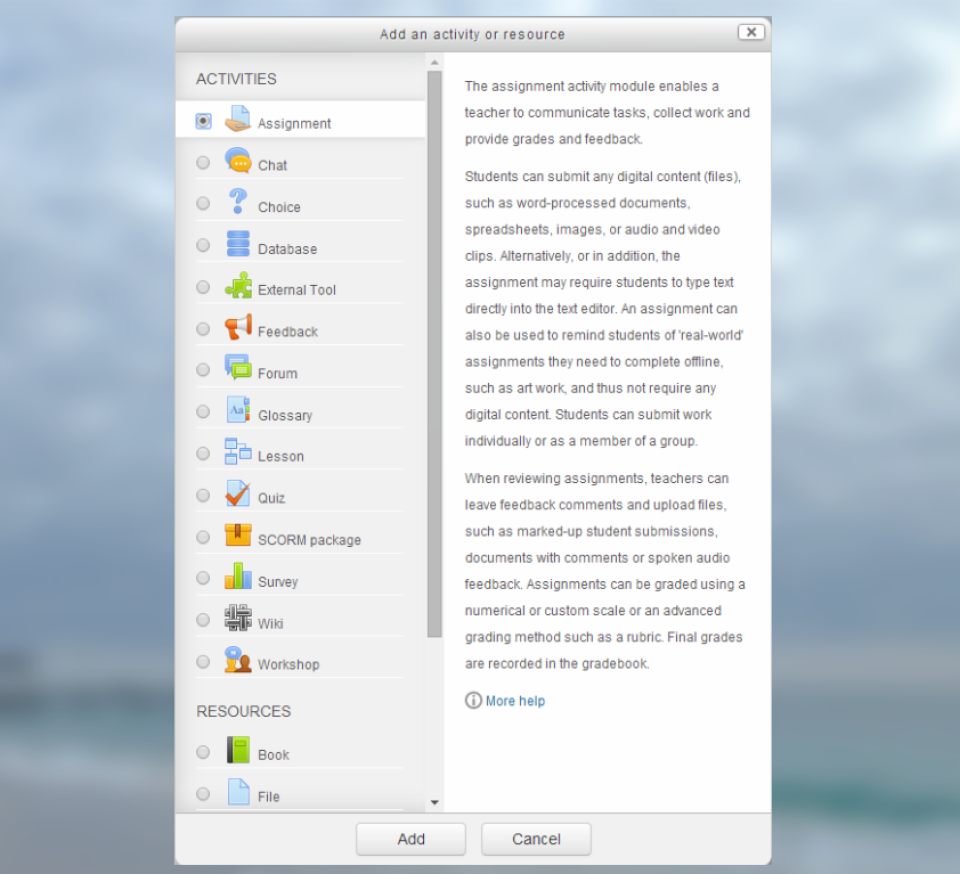Screen dimensions: 960x874
Task: Select the External Tool radio button
Action: 203,287
